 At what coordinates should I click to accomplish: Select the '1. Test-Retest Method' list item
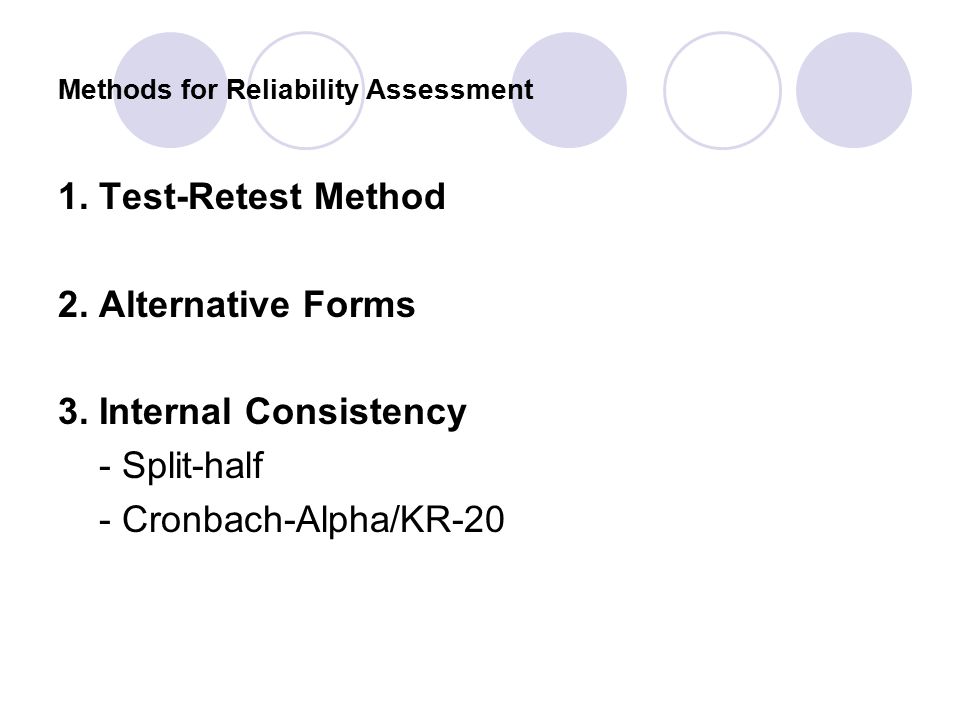pyautogui.click(x=252, y=197)
